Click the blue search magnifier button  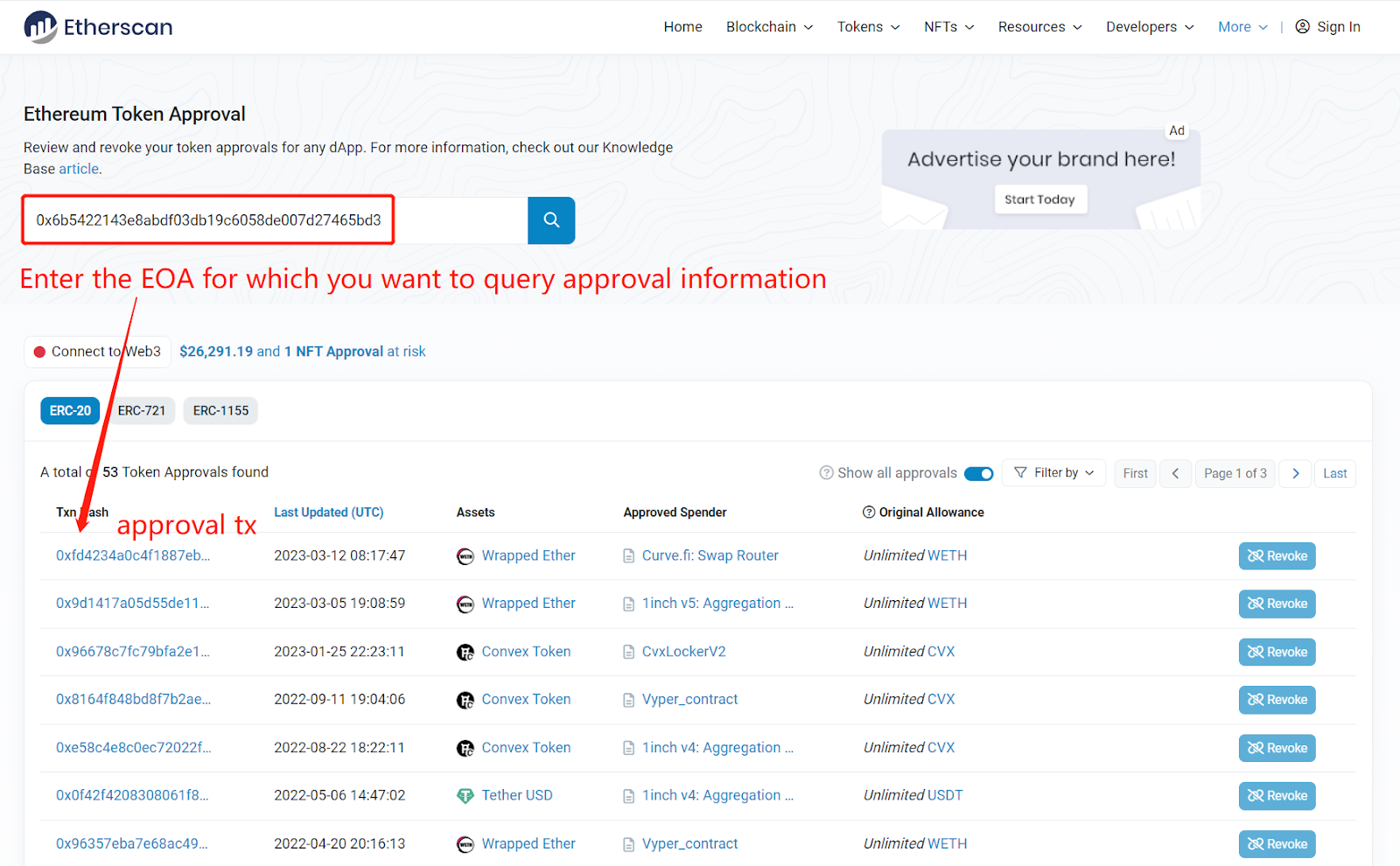[x=551, y=220]
